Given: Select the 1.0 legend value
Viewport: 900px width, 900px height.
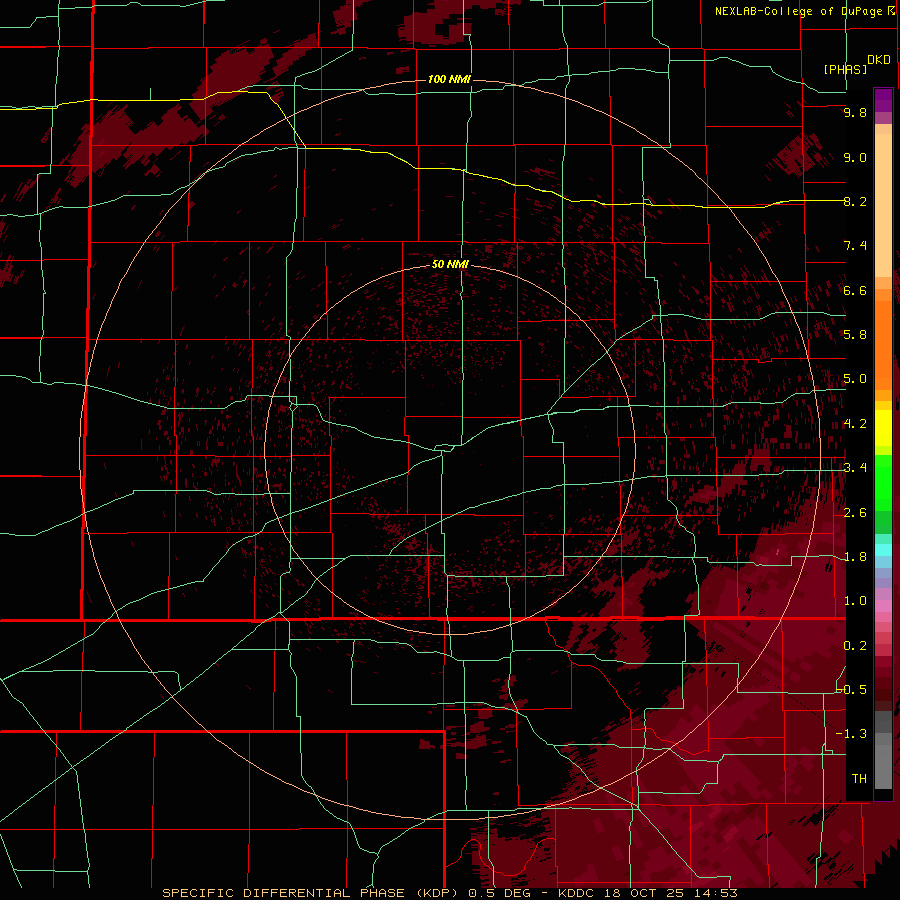Looking at the screenshot, I should 855,601.
